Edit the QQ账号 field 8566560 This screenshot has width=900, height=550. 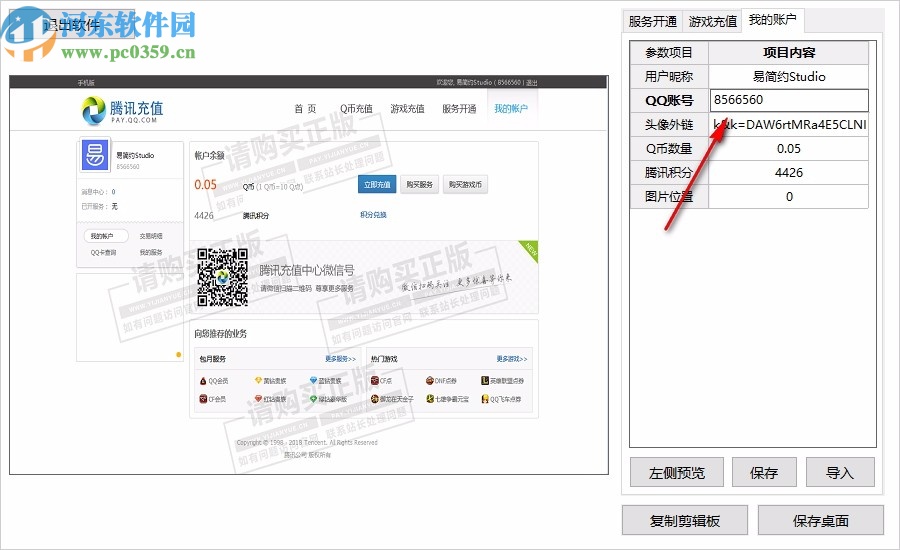tap(789, 100)
